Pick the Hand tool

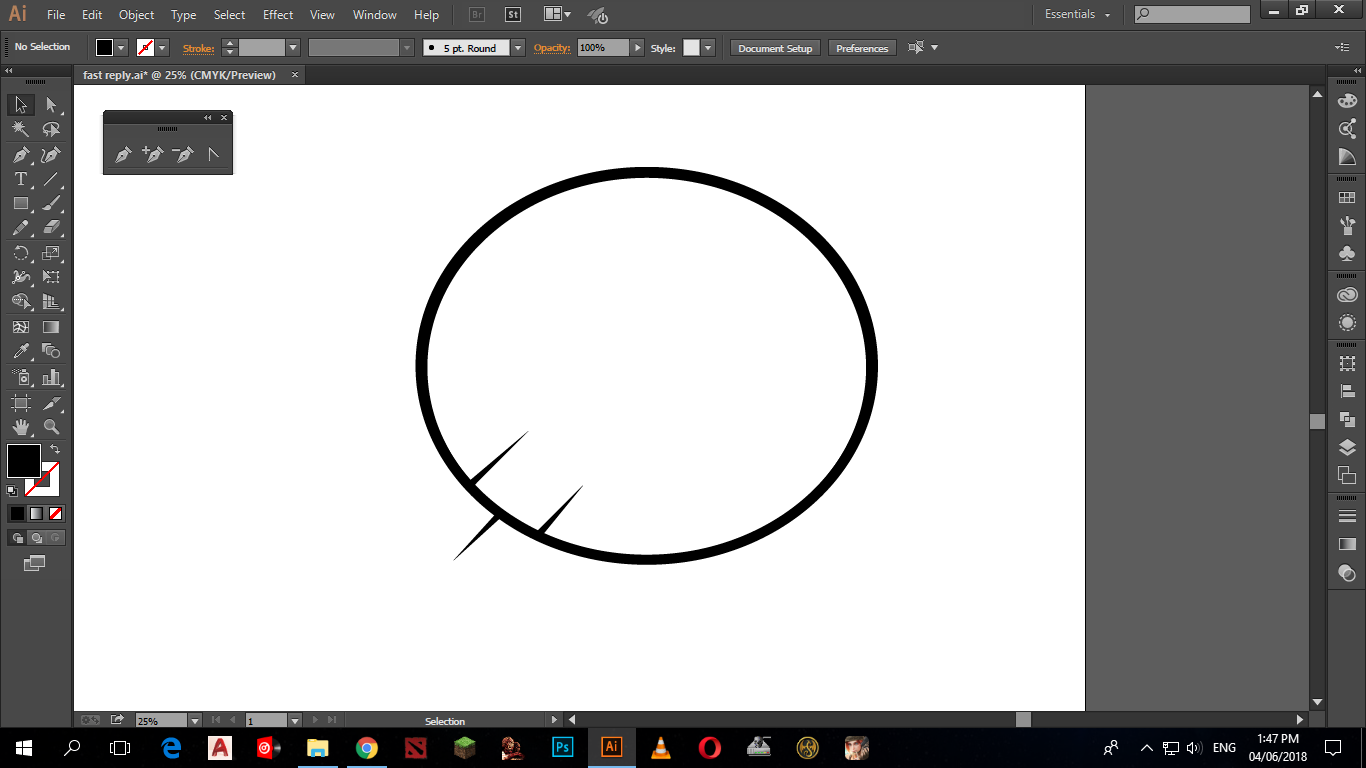(x=20, y=427)
